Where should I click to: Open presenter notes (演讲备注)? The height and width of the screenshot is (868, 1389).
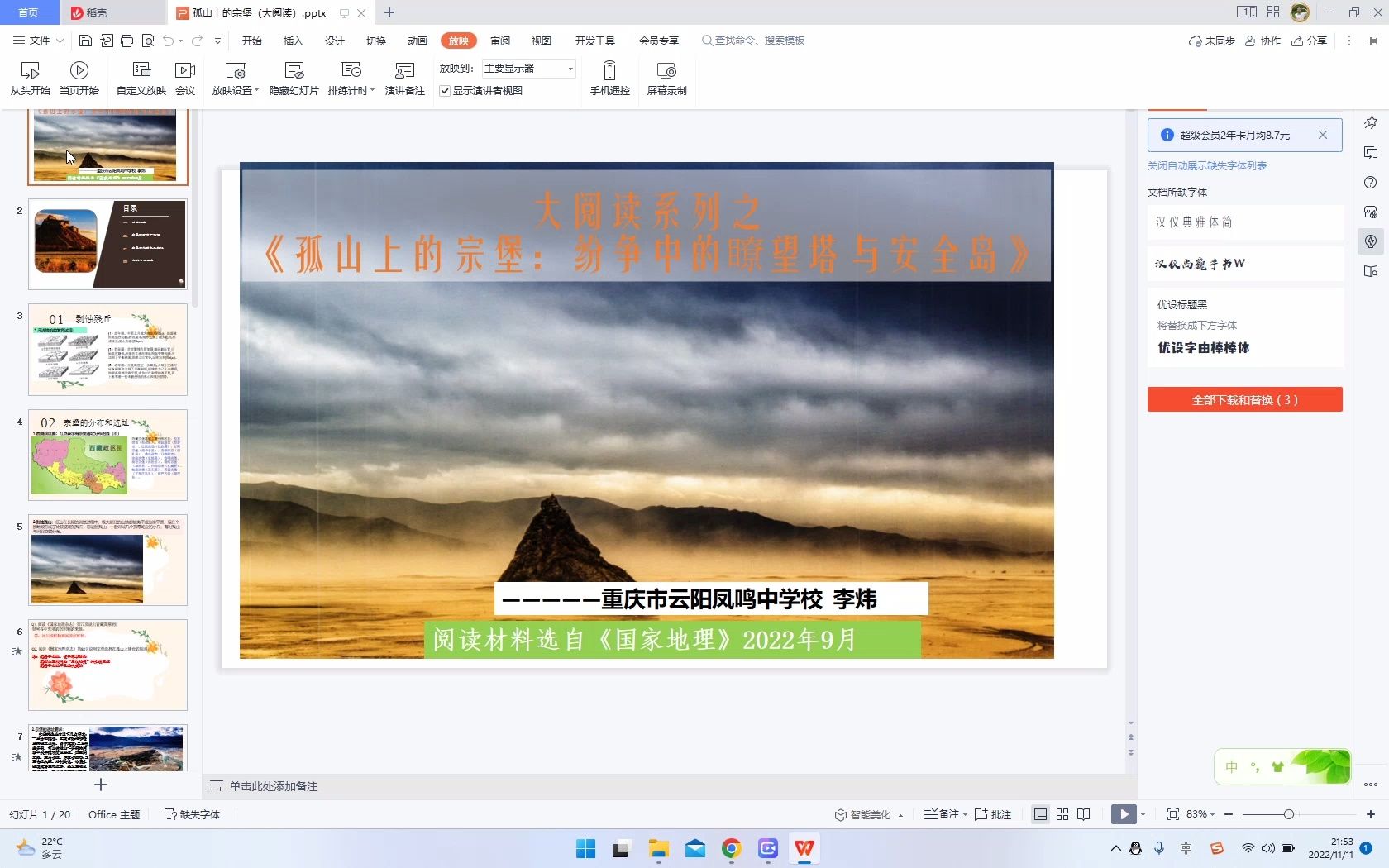[404, 79]
